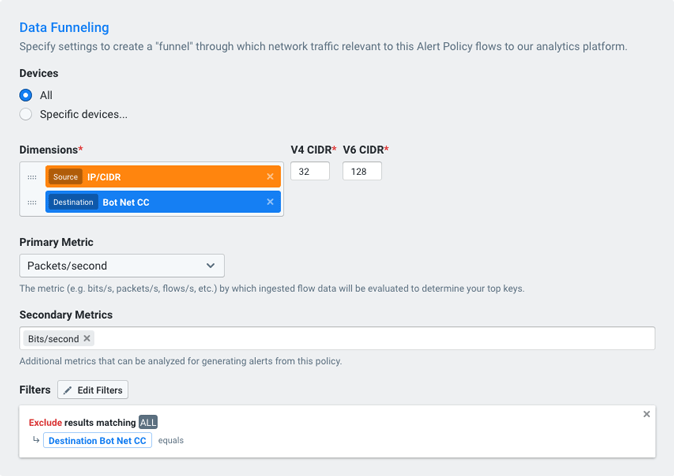674x476 pixels.
Task: Select the All devices radio button
Action: click(x=26, y=95)
